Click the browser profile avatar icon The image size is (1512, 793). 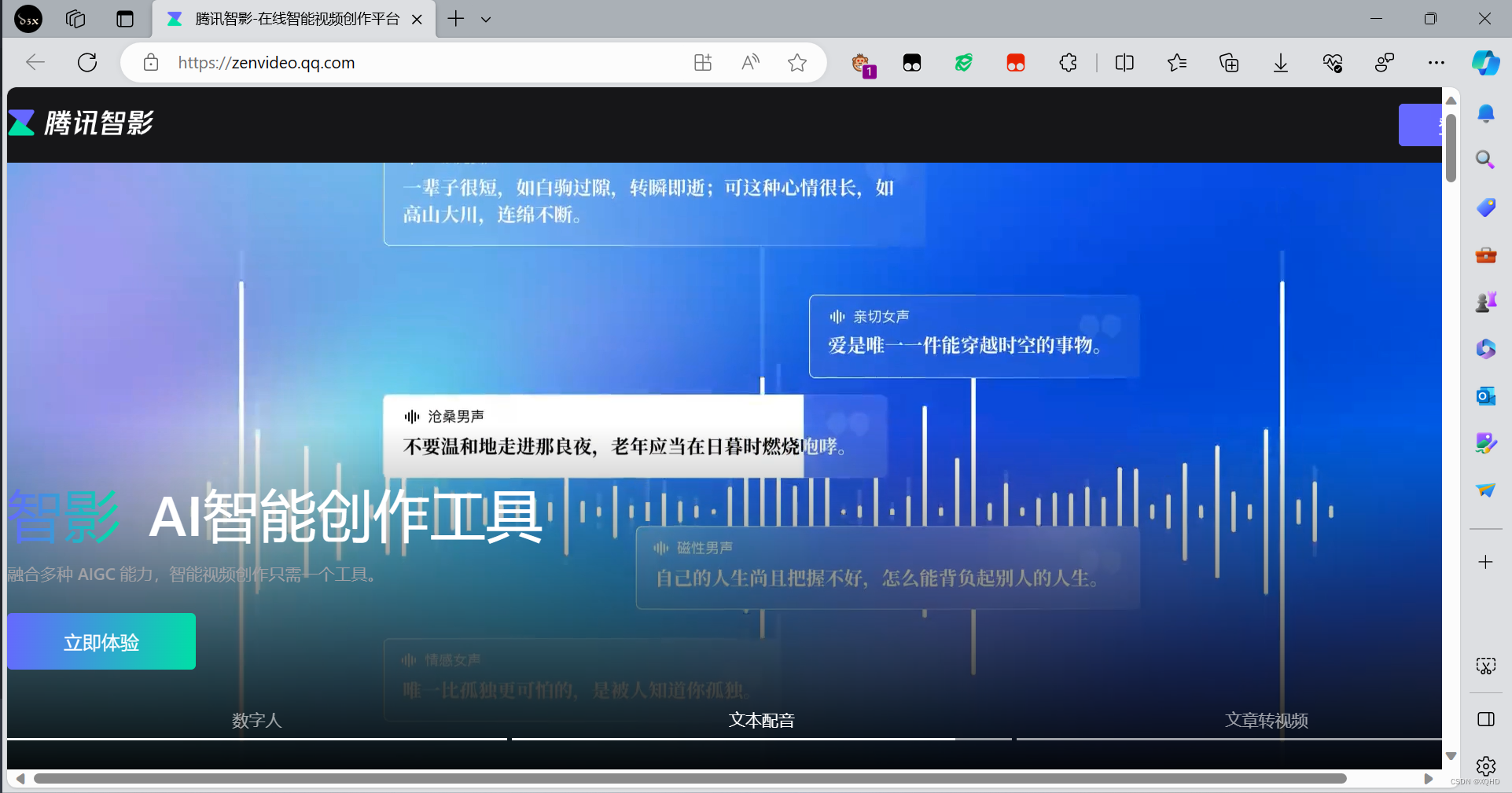point(28,19)
